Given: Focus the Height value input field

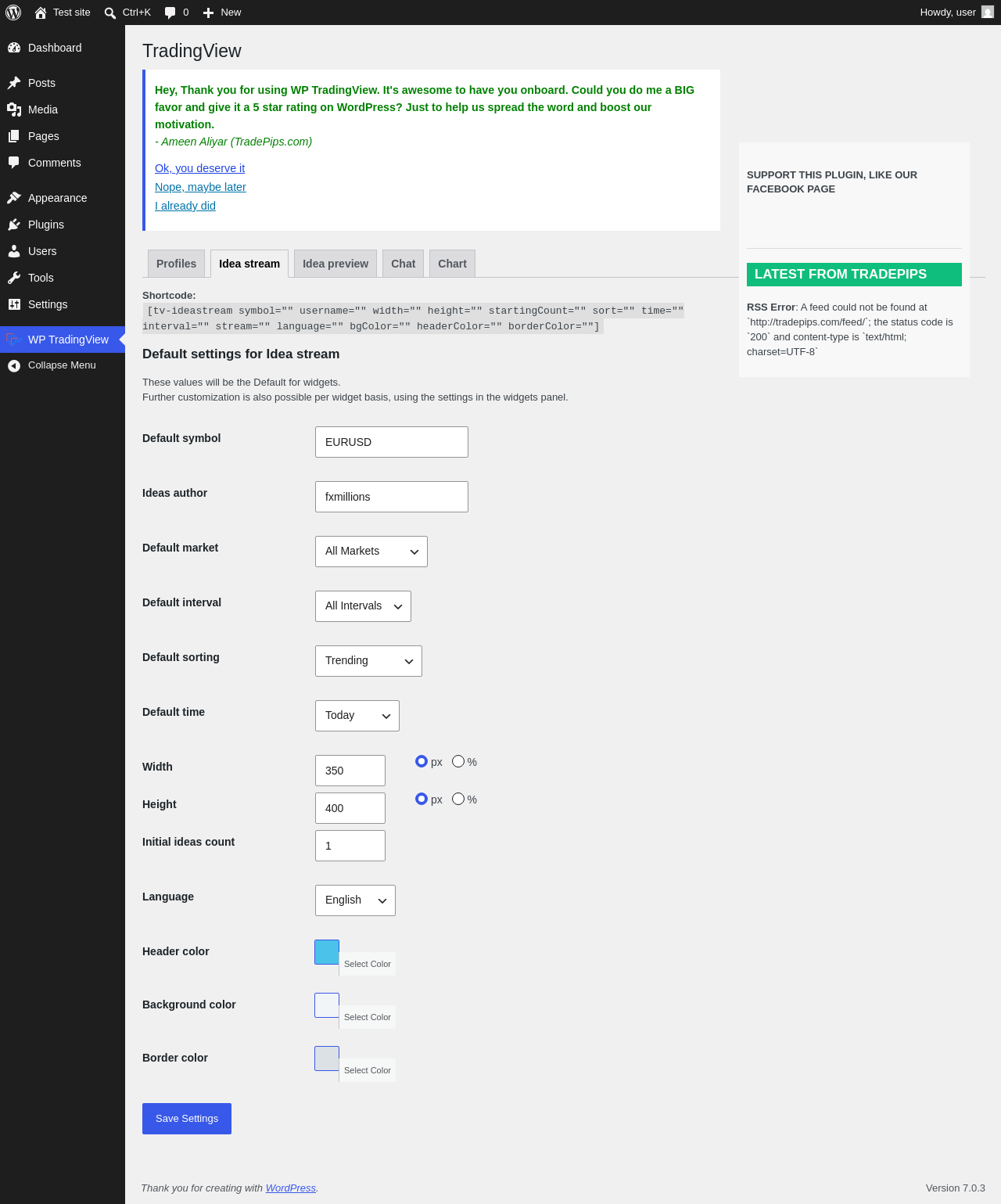Looking at the screenshot, I should (350, 808).
